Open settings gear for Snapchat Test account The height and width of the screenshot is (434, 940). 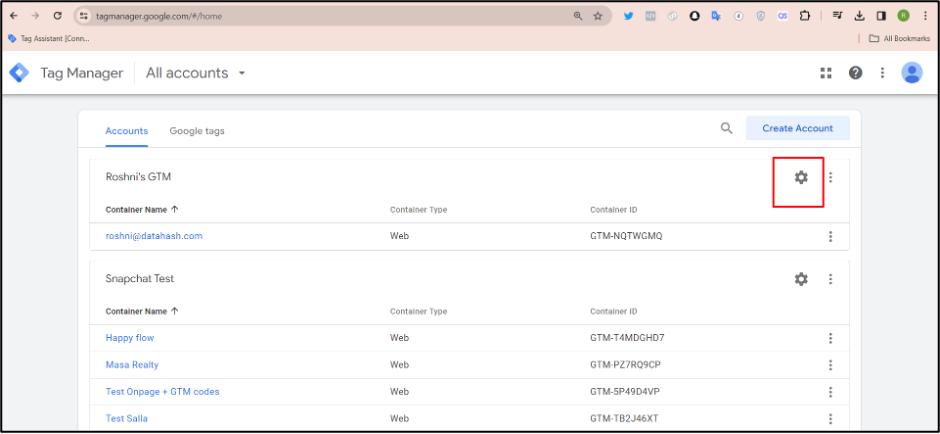(x=801, y=279)
